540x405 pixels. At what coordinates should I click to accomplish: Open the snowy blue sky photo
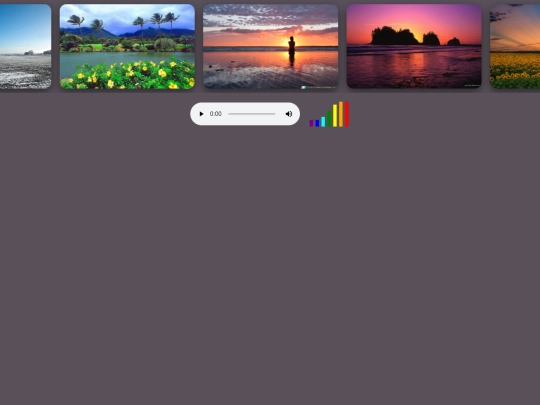click(25, 46)
